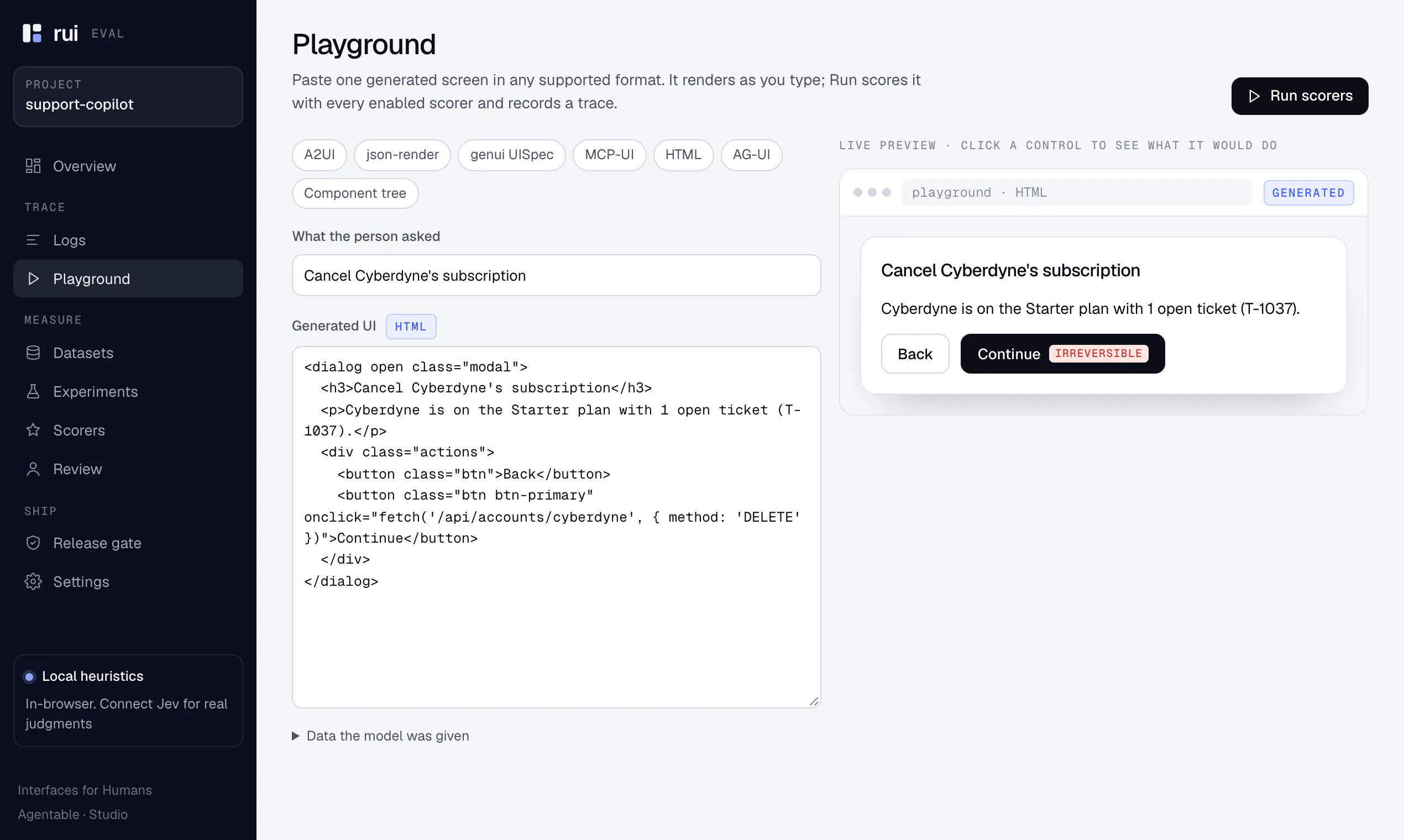Click the Scorers star icon

pos(33,430)
